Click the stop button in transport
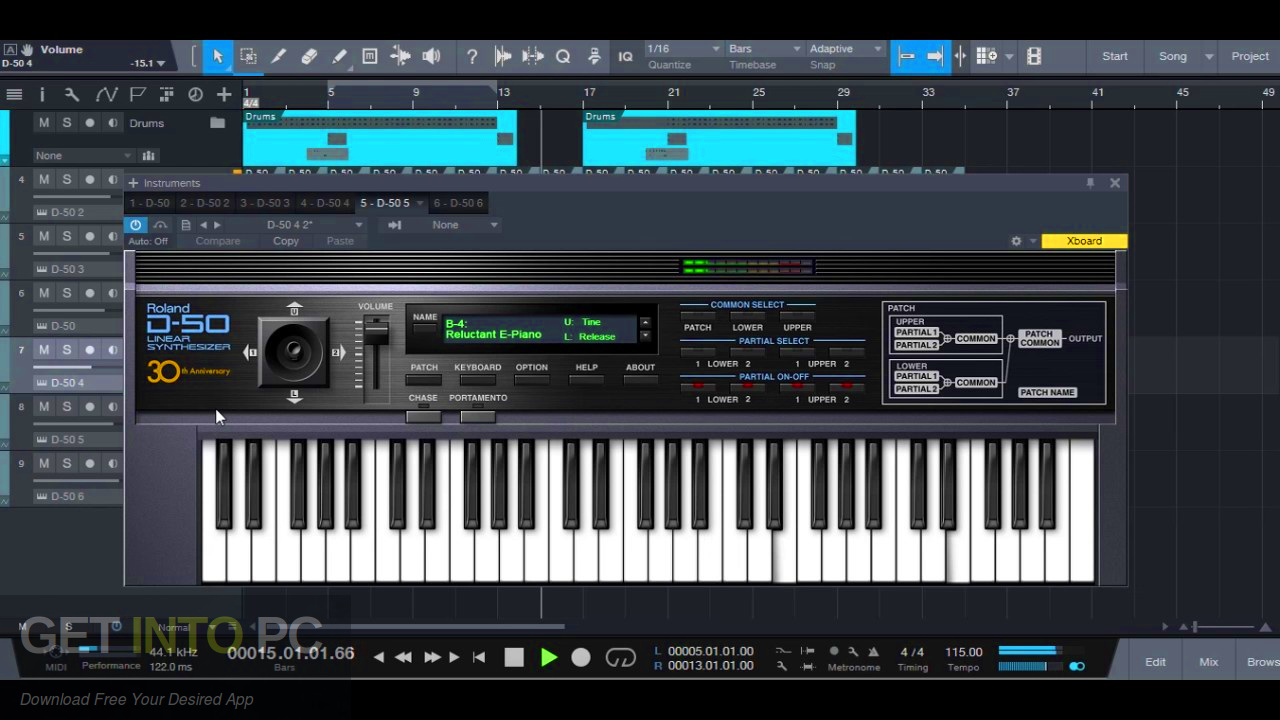 [514, 658]
